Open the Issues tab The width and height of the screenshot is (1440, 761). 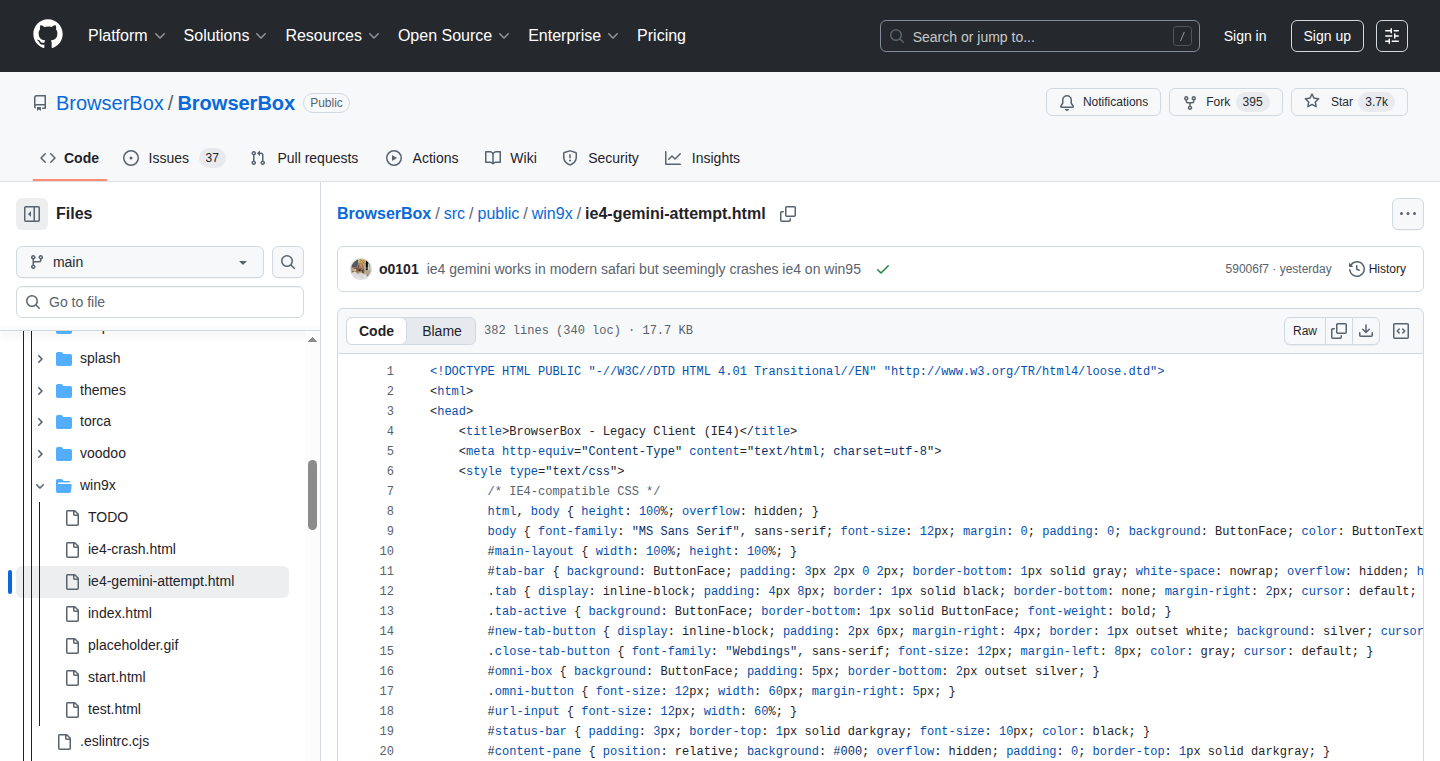(174, 158)
